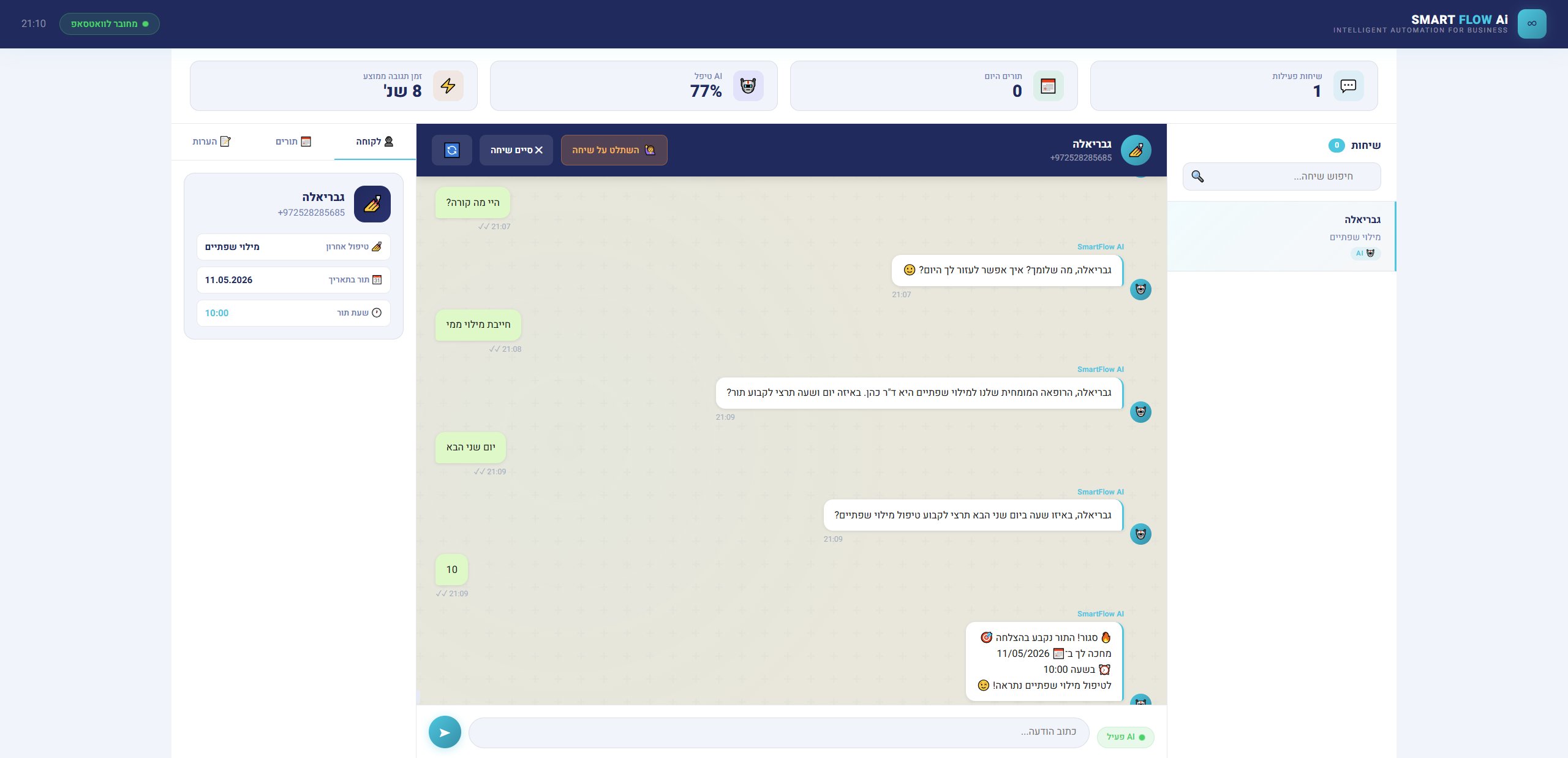Click 'השתלט על שיחה' take over button

614,150
